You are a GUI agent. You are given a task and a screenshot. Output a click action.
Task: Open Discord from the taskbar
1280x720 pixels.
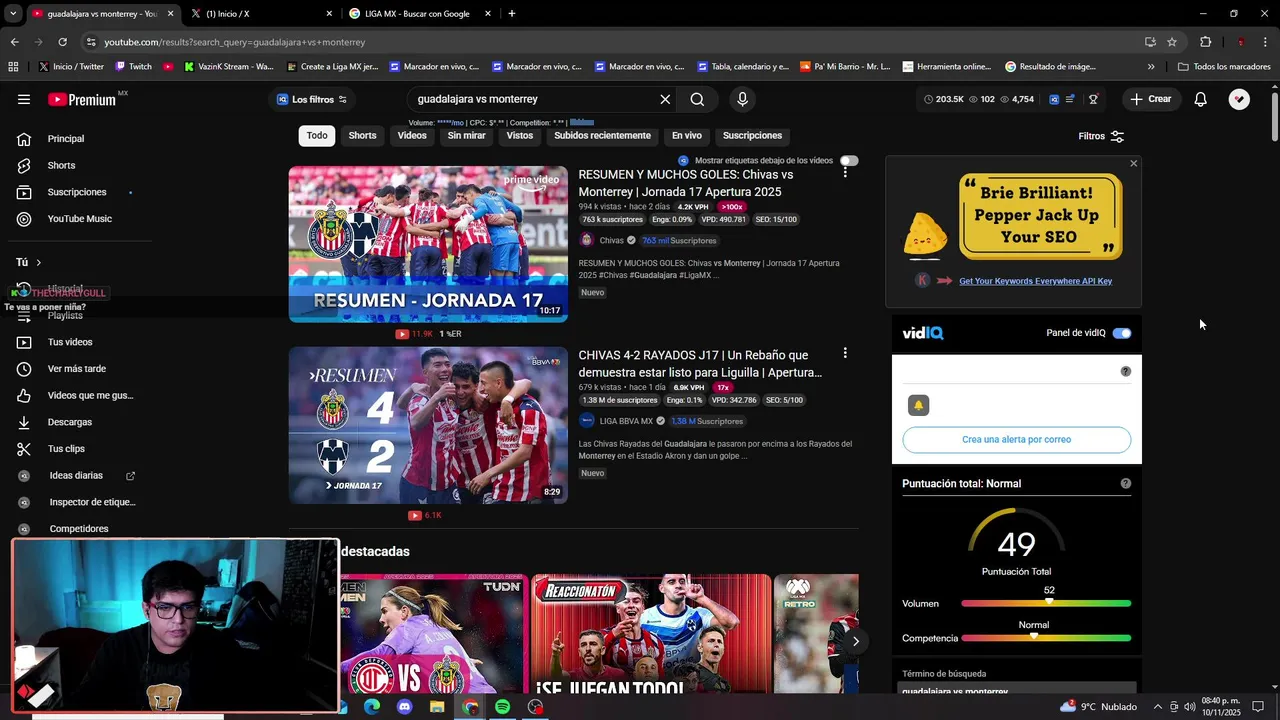(x=404, y=707)
